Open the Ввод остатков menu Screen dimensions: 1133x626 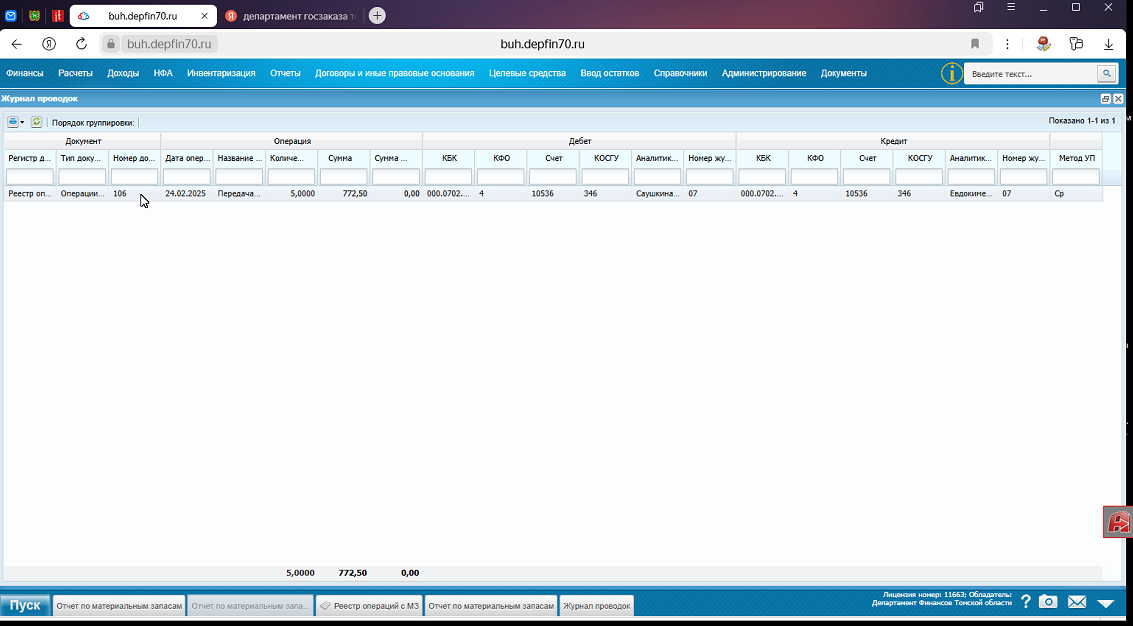[x=610, y=73]
